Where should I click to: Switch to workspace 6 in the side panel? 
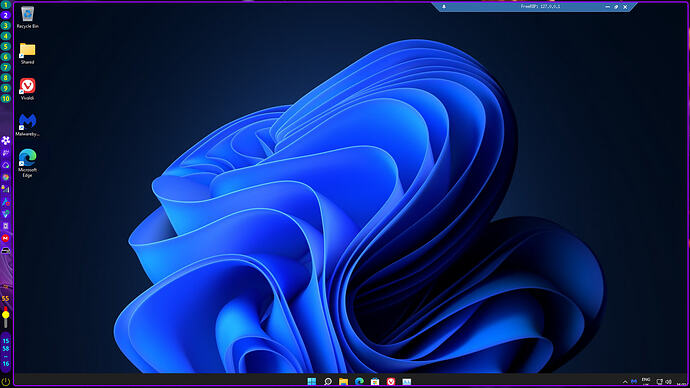click(6, 57)
